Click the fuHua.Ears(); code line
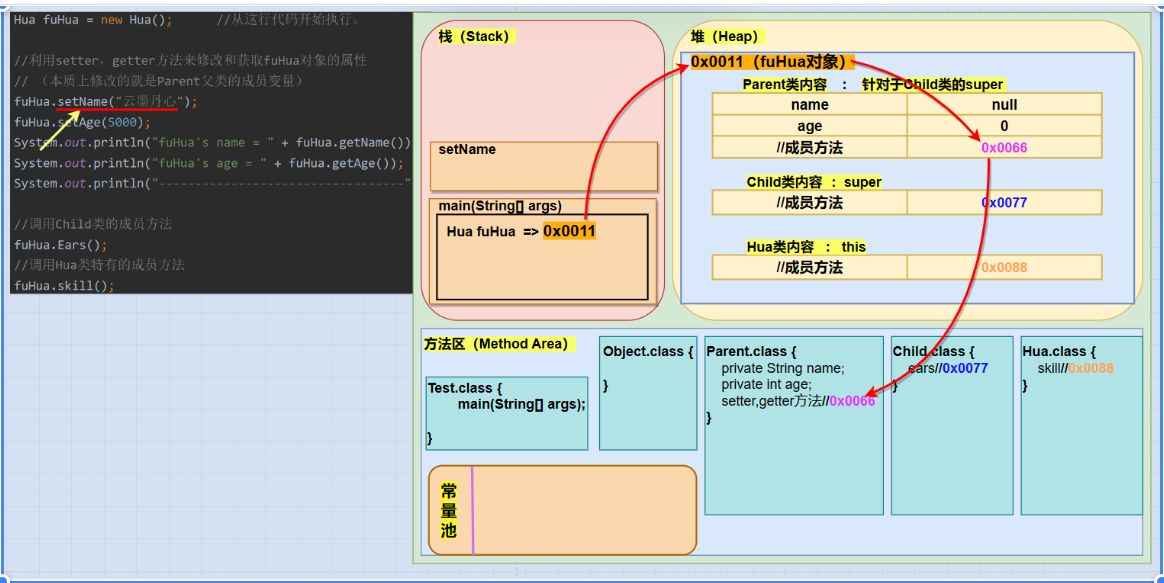Image resolution: width=1164 pixels, height=583 pixels. (x=61, y=244)
